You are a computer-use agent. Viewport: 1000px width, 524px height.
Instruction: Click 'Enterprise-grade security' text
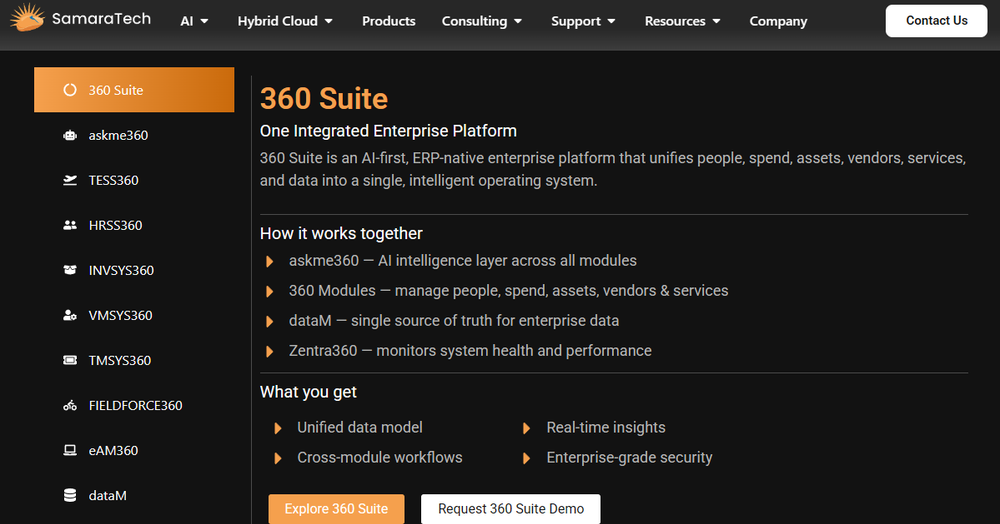629,458
